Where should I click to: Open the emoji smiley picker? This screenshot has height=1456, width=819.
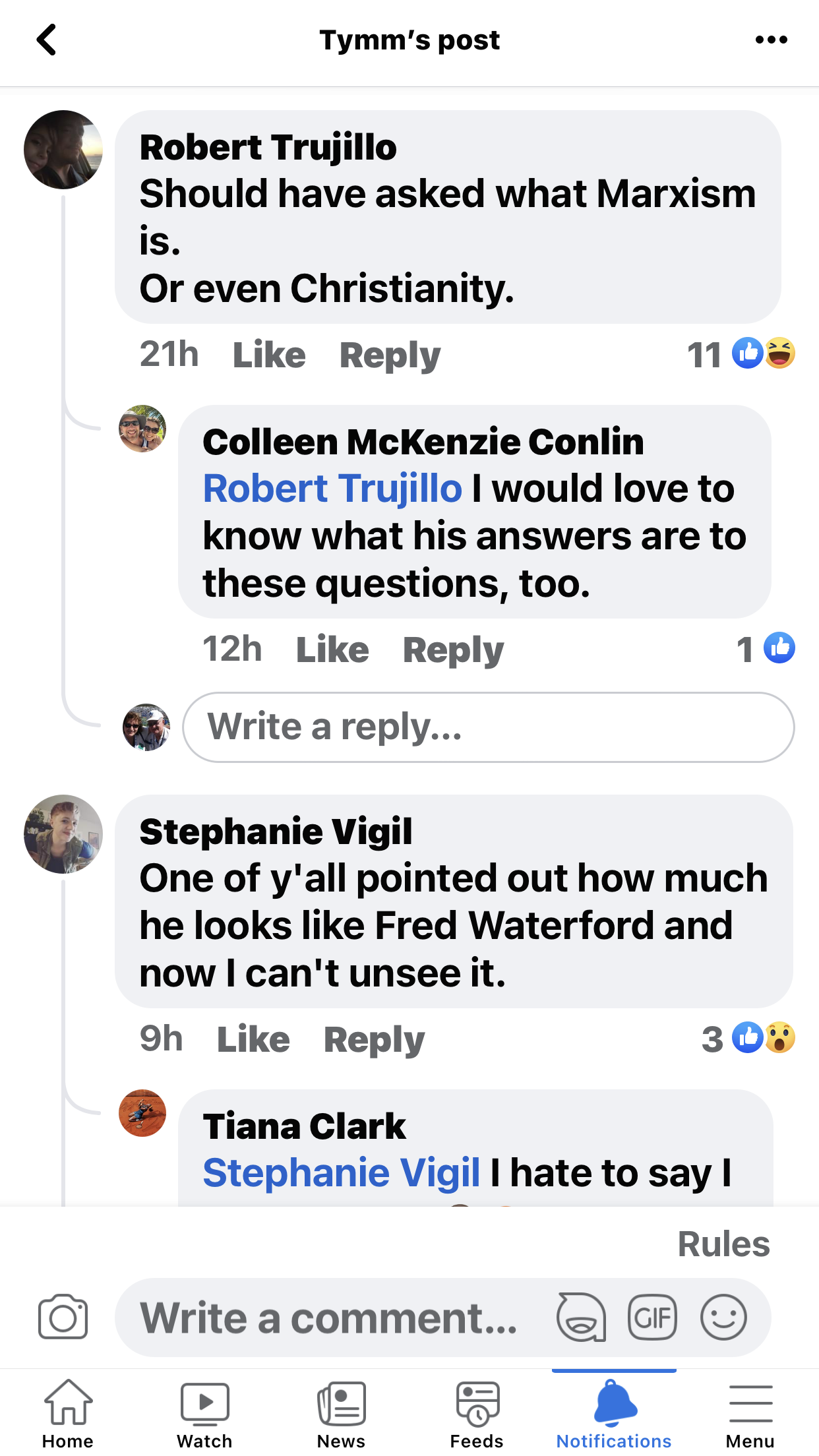(x=723, y=1318)
